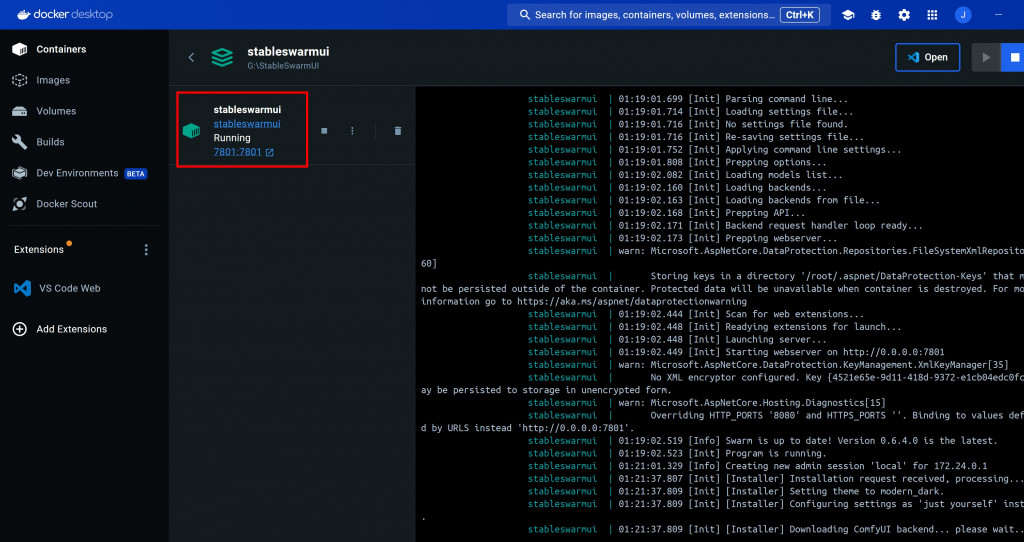
Task: Go back using the left chevron
Action: 191,57
